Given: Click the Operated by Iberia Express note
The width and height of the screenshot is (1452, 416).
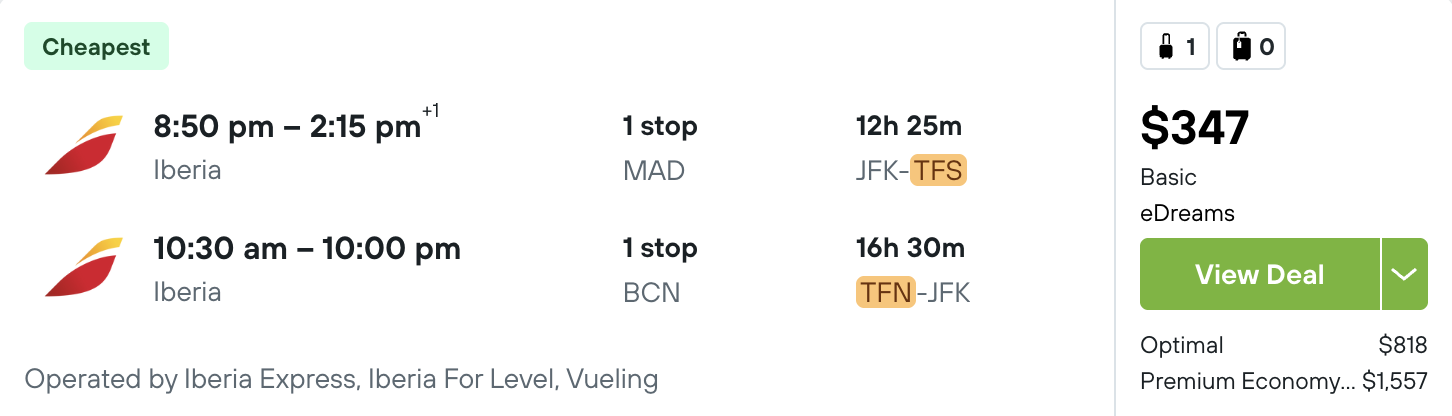Looking at the screenshot, I should 341,380.
